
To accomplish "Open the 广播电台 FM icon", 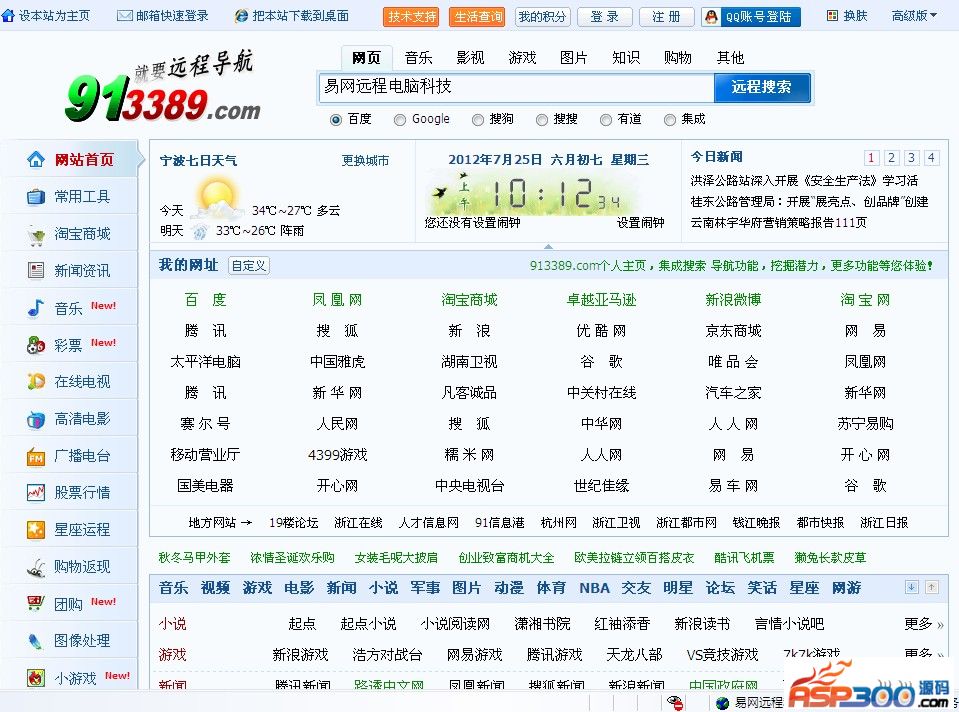I will pos(35,456).
